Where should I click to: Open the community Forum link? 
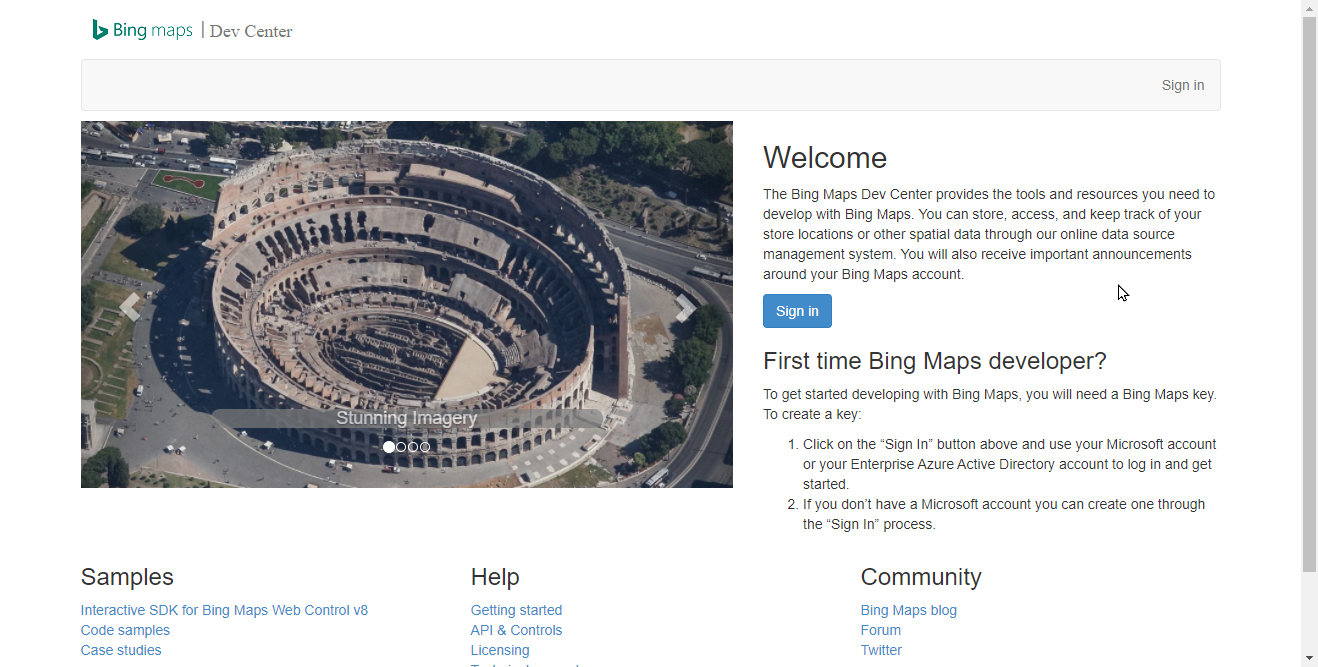pos(880,630)
